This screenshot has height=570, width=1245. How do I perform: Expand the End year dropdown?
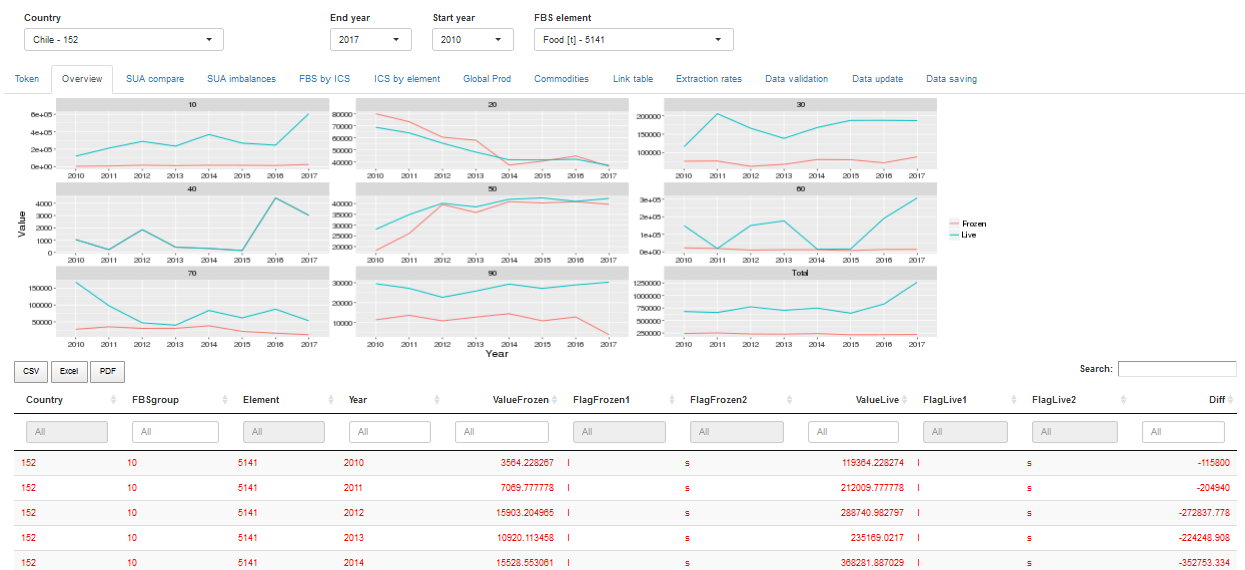click(370, 40)
